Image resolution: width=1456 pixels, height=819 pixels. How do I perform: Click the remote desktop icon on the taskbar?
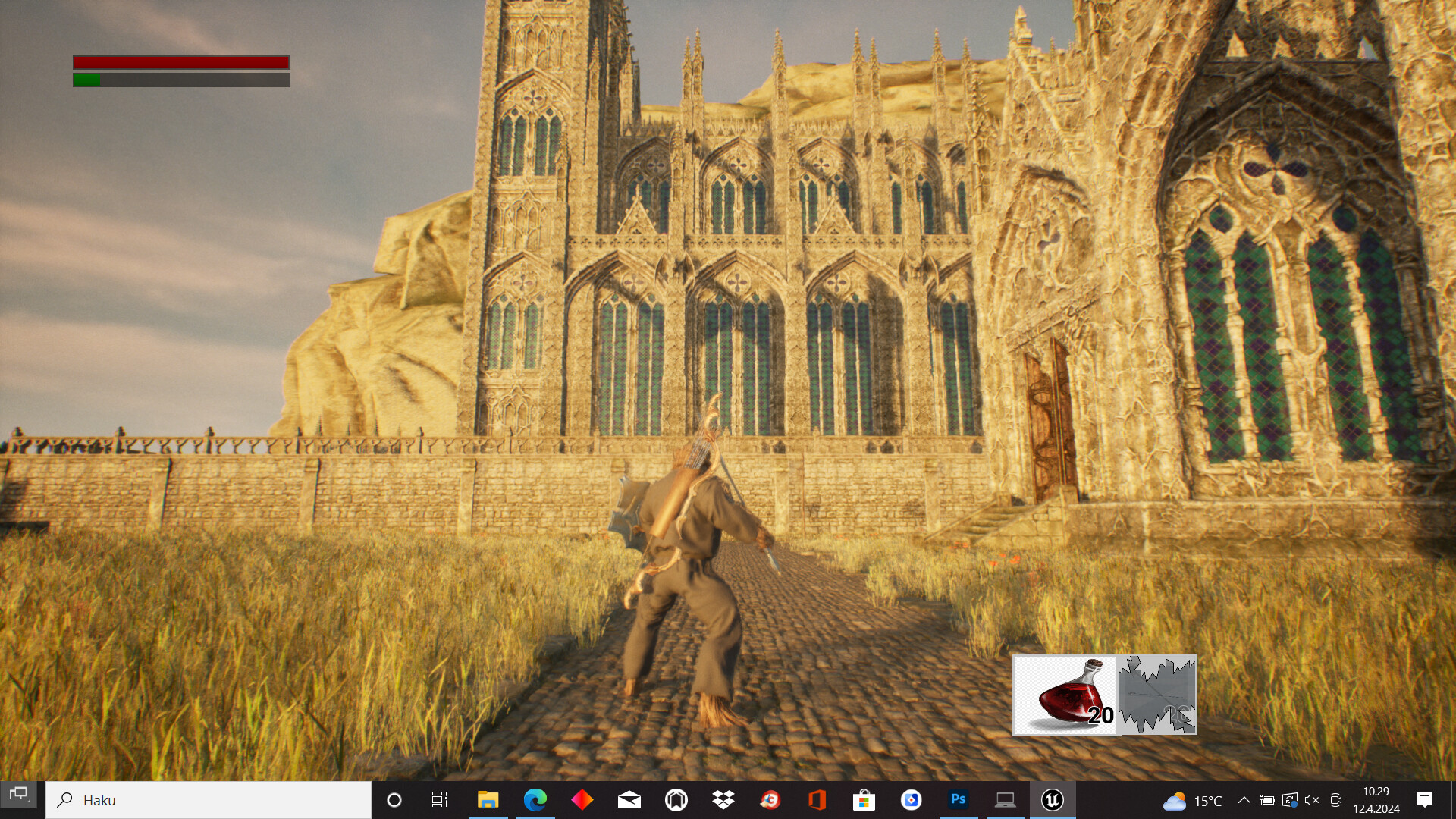(x=1005, y=799)
